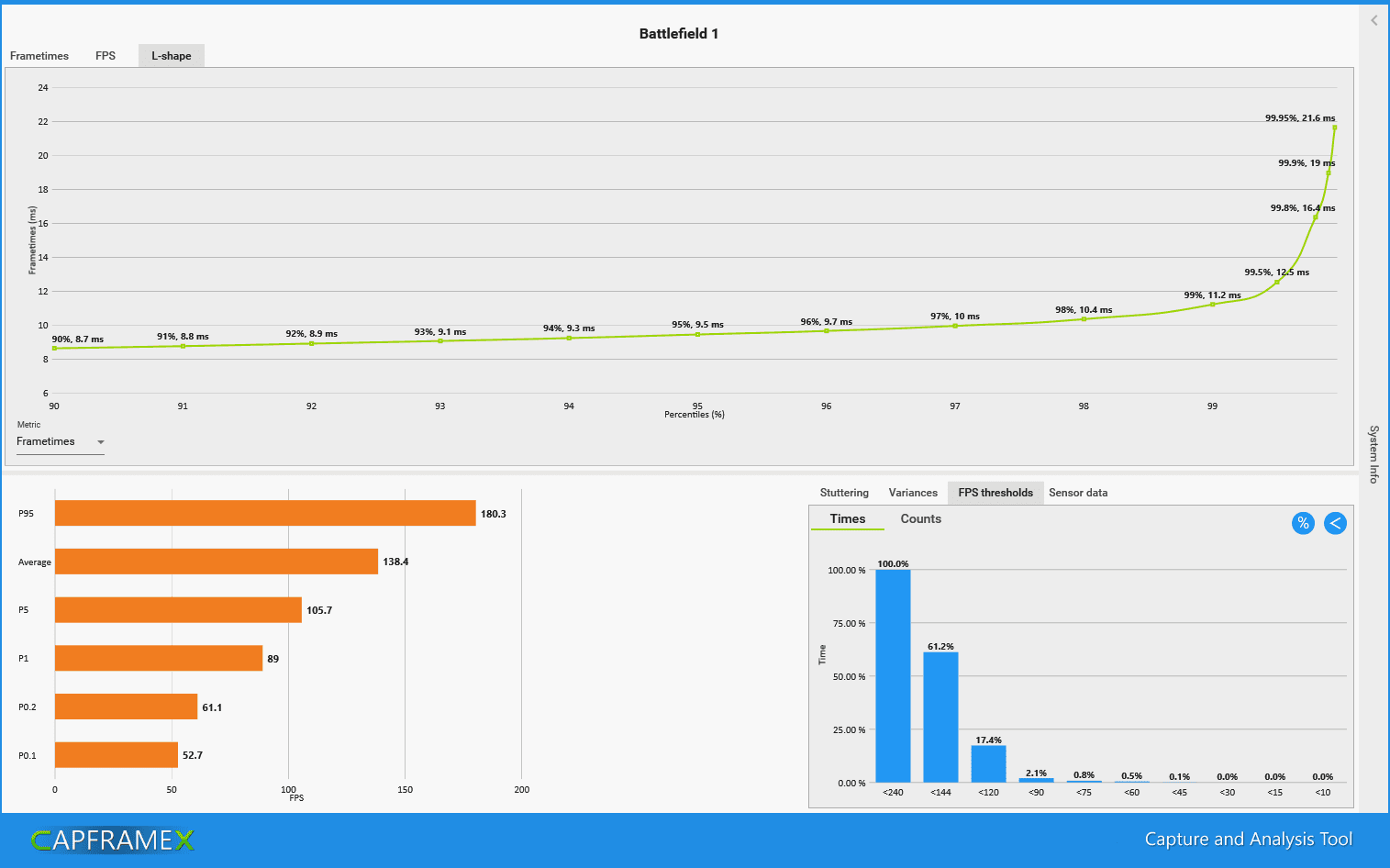Open the System Info side panel

[1373, 454]
